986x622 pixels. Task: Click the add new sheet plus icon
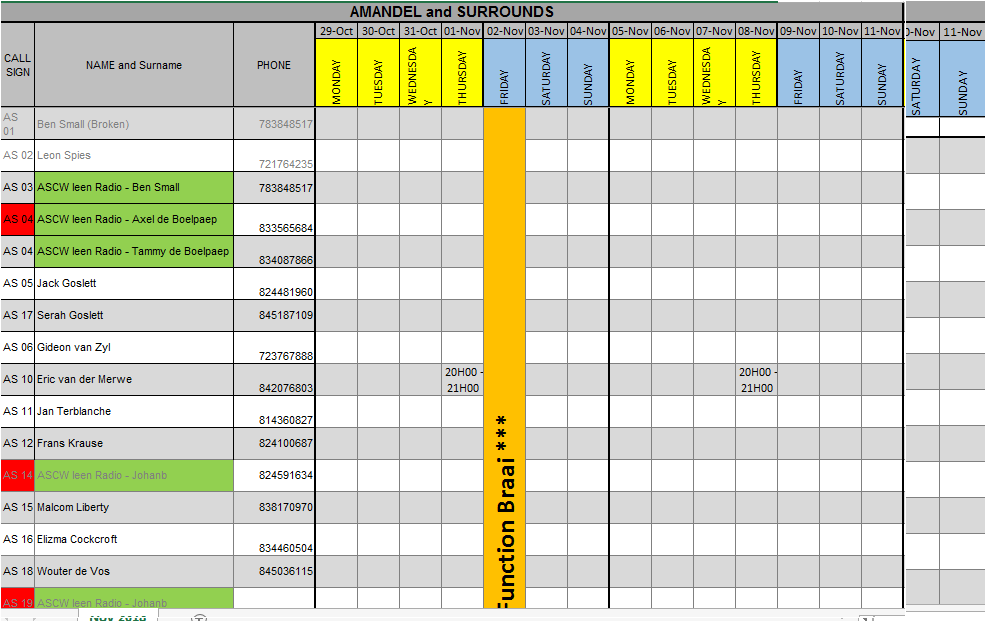198,618
